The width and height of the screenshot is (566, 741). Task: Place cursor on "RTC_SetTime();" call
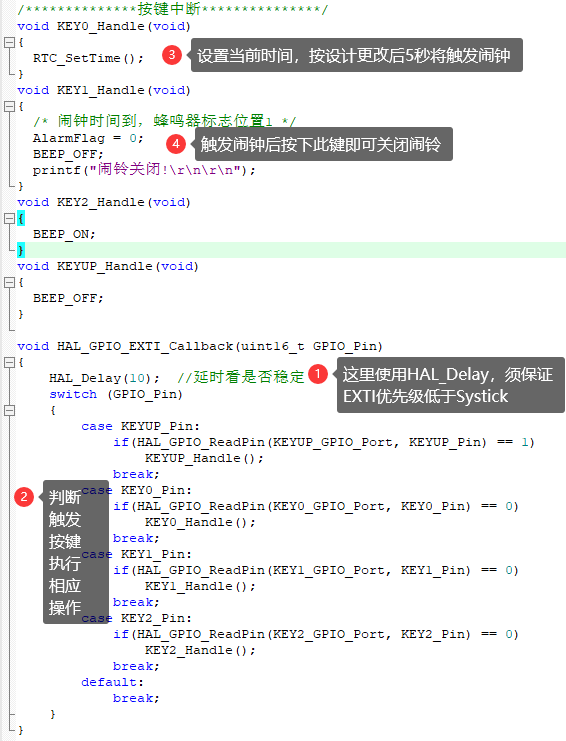coord(88,59)
